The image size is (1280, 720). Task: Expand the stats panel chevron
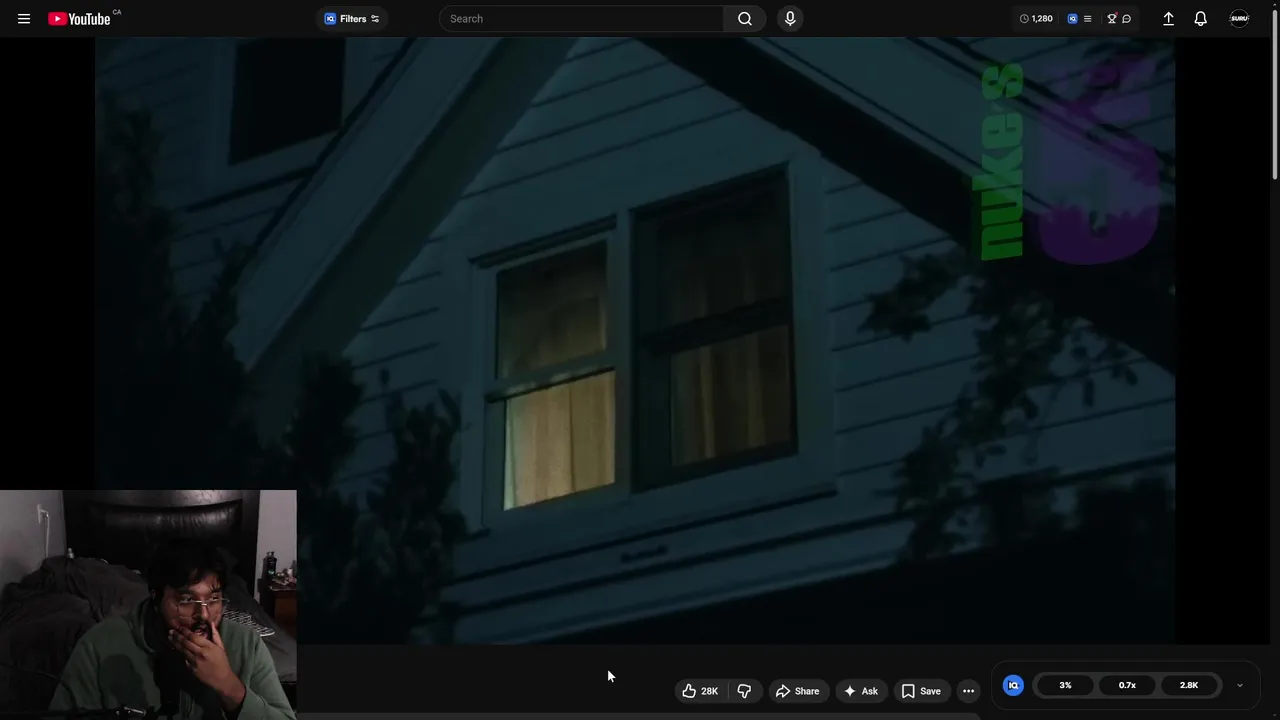pyautogui.click(x=1240, y=685)
